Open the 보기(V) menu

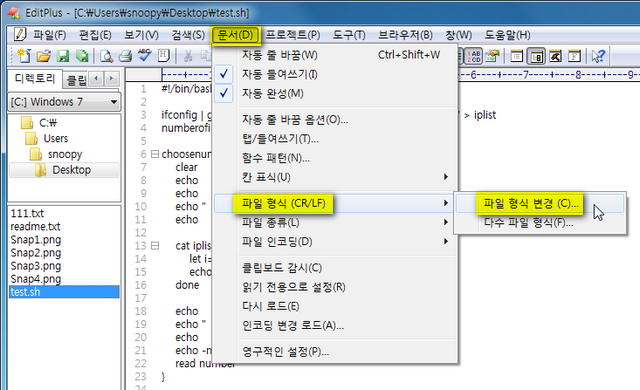click(x=141, y=35)
